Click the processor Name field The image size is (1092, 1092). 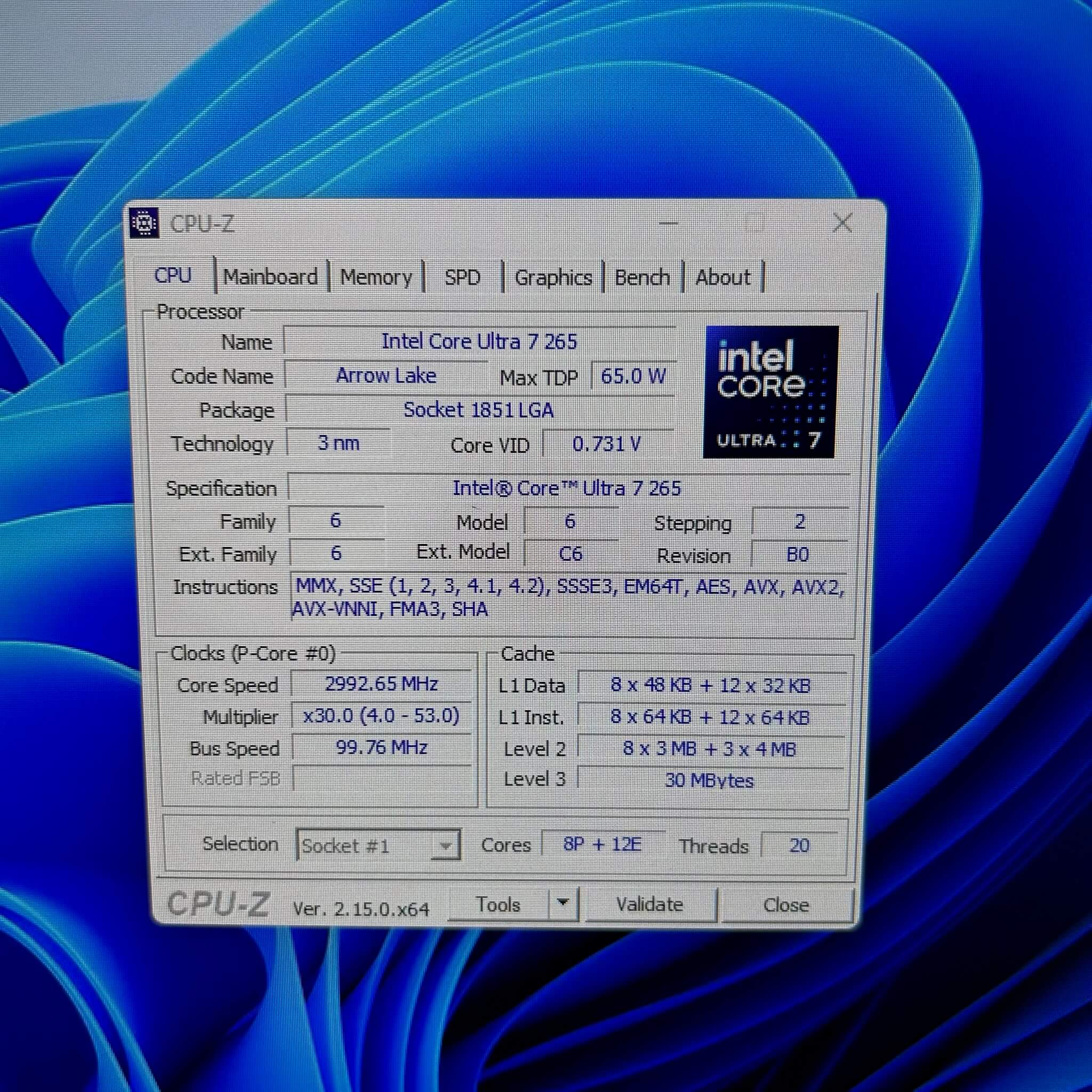pos(479,341)
